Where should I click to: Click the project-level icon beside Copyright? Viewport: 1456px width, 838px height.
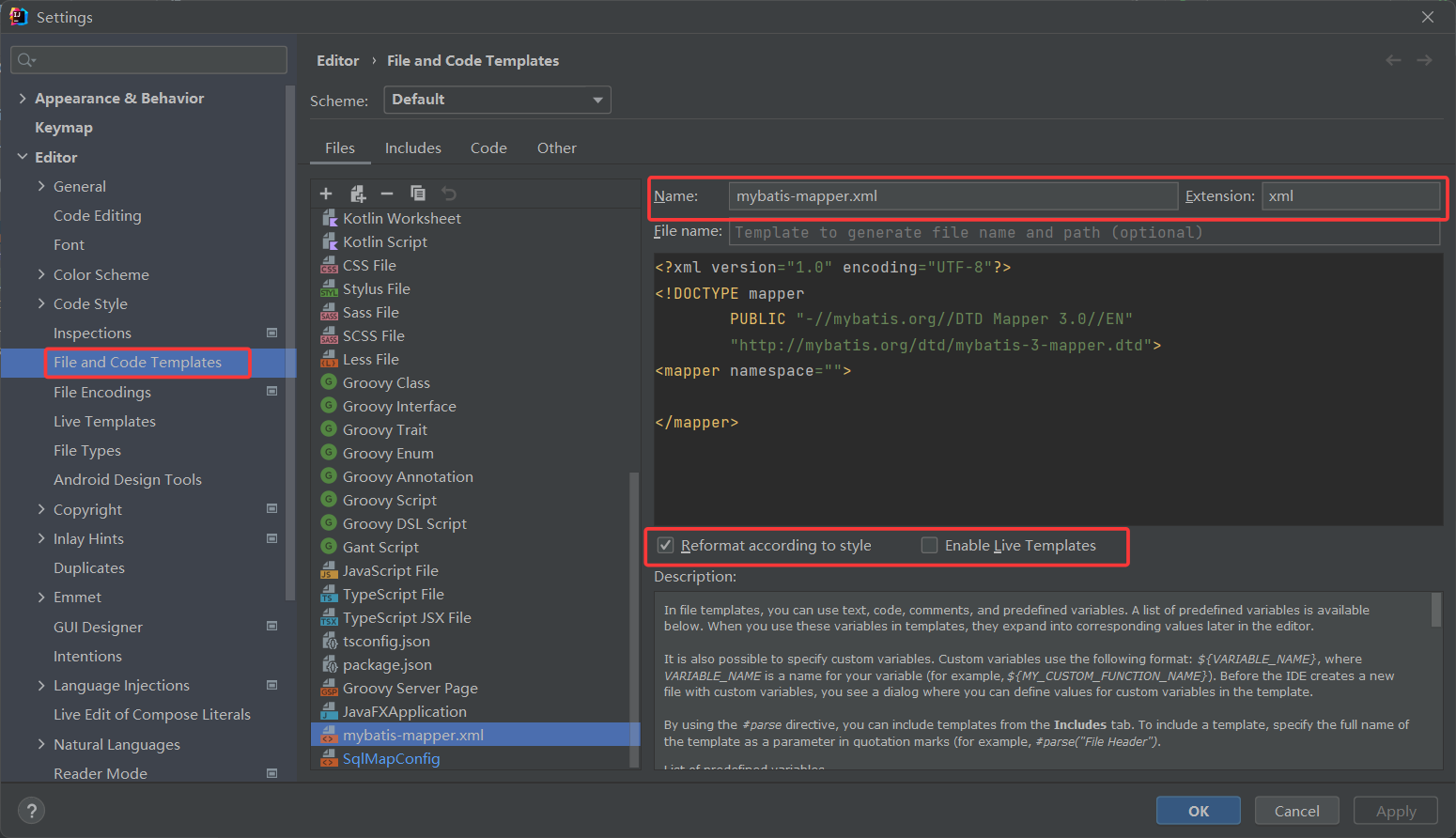271,509
